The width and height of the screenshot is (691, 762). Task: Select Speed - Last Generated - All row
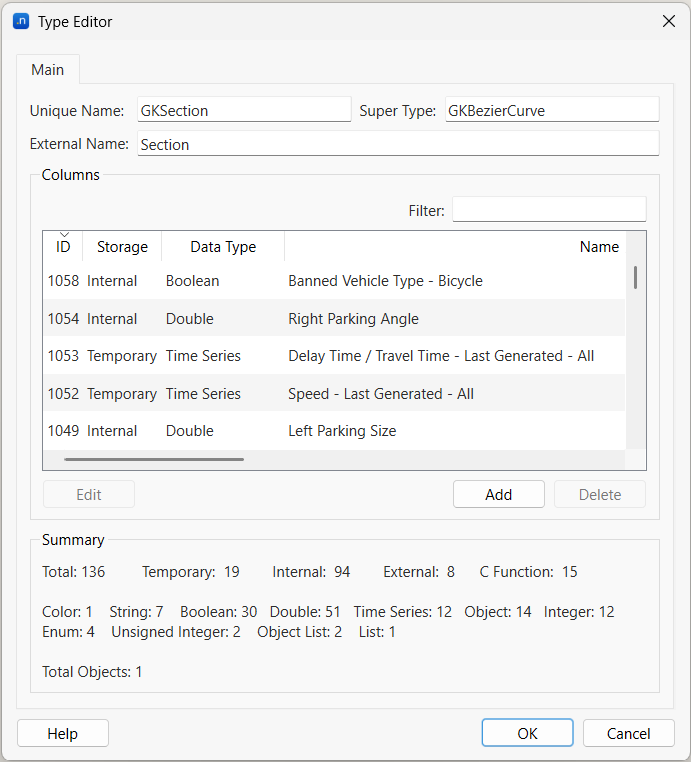(x=334, y=393)
